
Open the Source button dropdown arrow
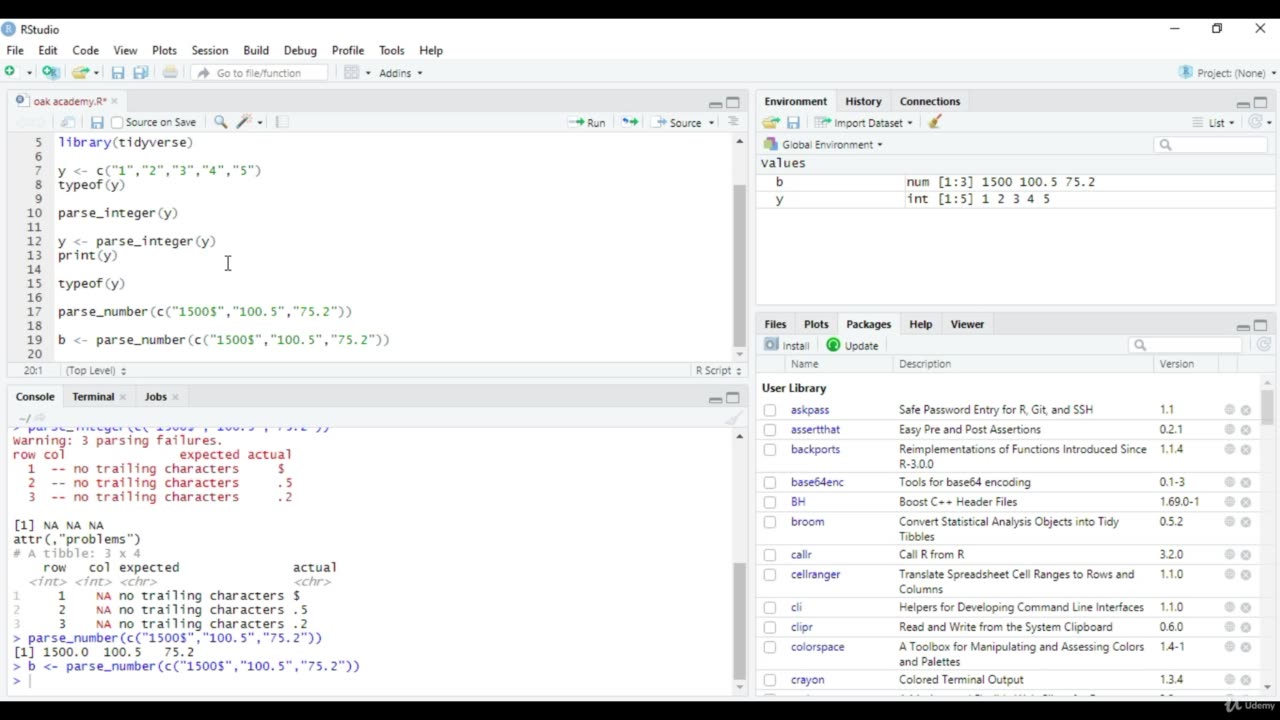tap(712, 122)
